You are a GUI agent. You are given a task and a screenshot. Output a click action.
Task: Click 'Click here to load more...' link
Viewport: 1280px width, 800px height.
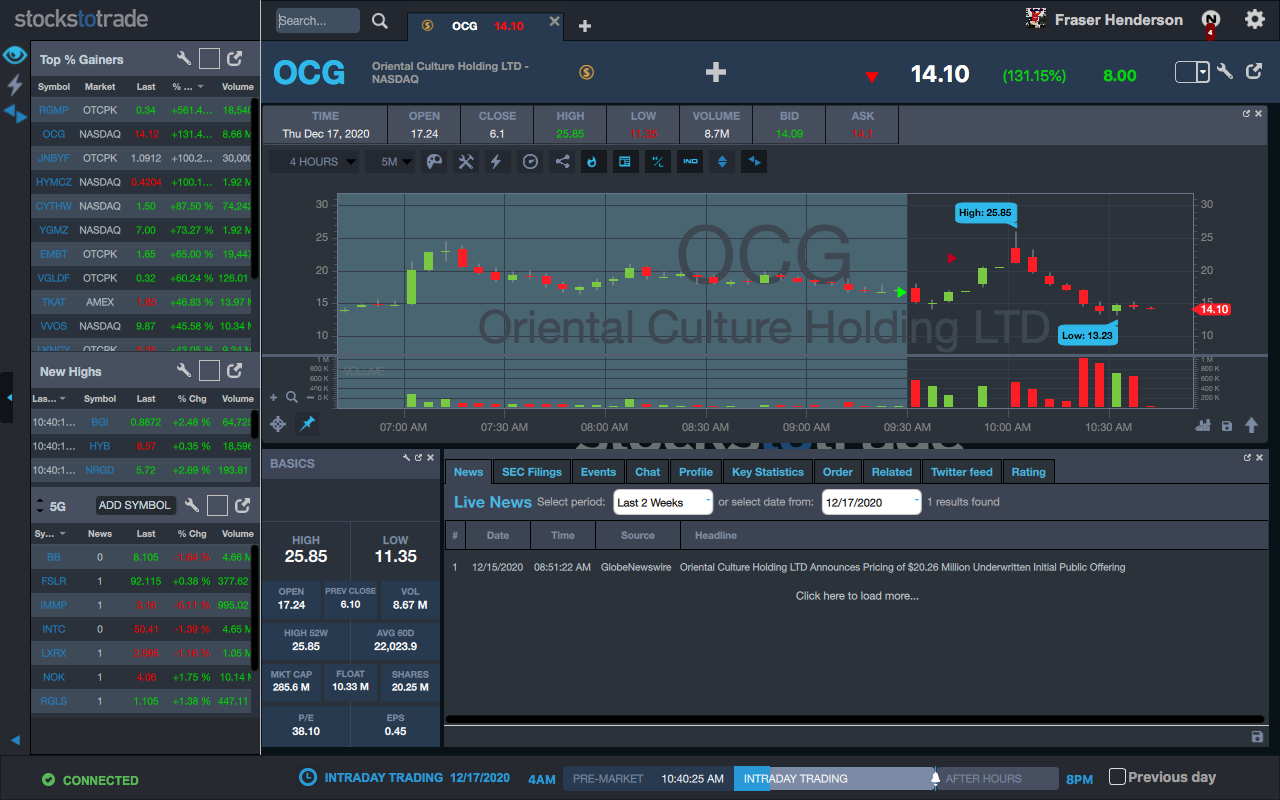(x=857, y=596)
